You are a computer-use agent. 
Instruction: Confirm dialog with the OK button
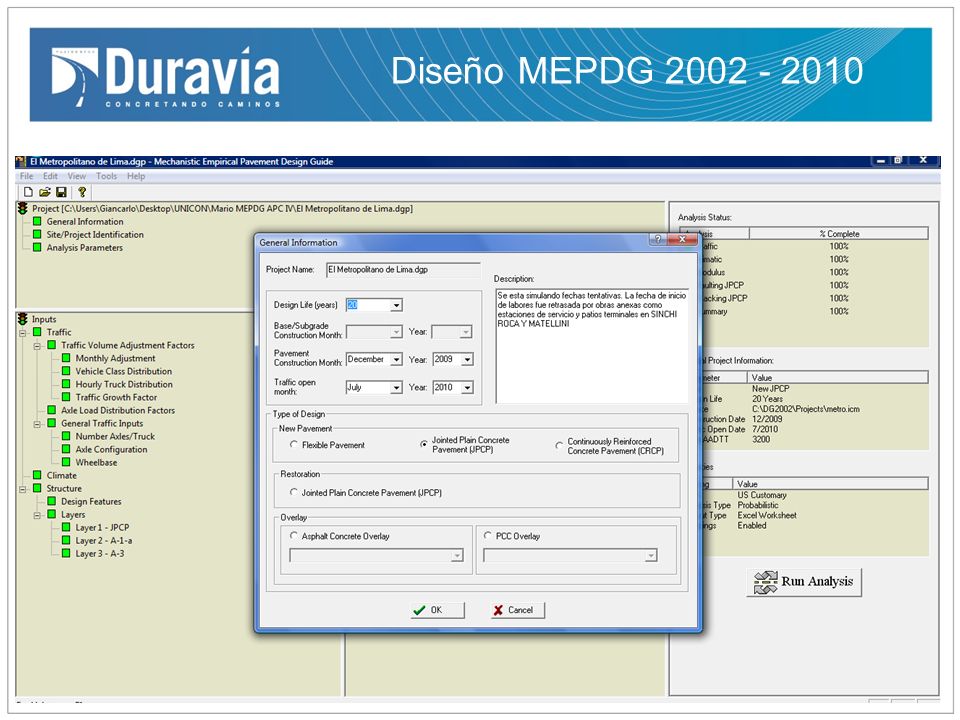tap(437, 610)
